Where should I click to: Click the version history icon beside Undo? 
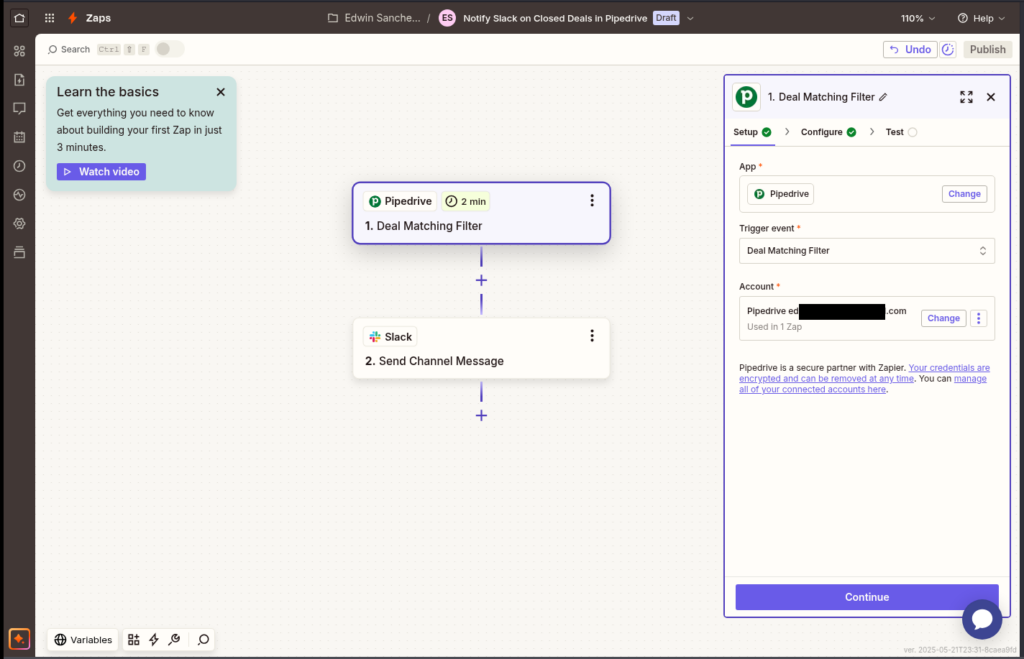(948, 50)
